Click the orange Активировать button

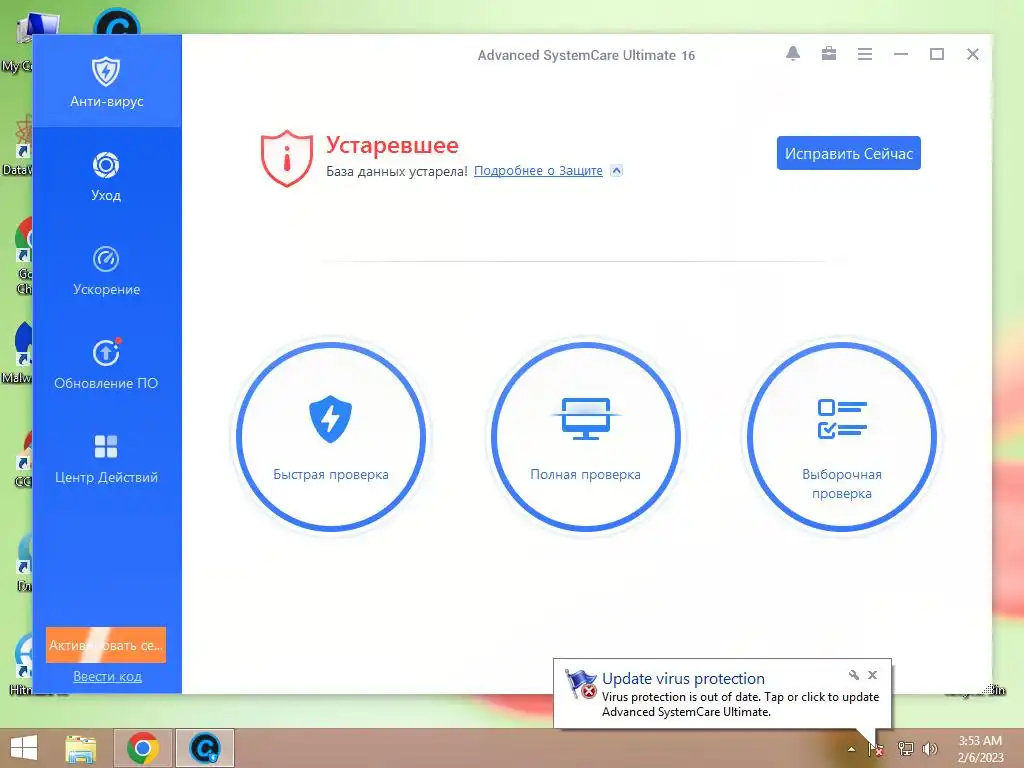106,645
